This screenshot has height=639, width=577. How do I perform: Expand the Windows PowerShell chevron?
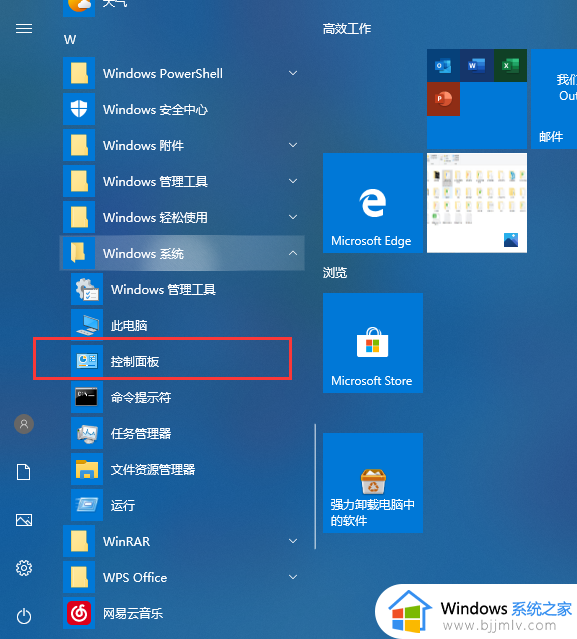click(293, 73)
